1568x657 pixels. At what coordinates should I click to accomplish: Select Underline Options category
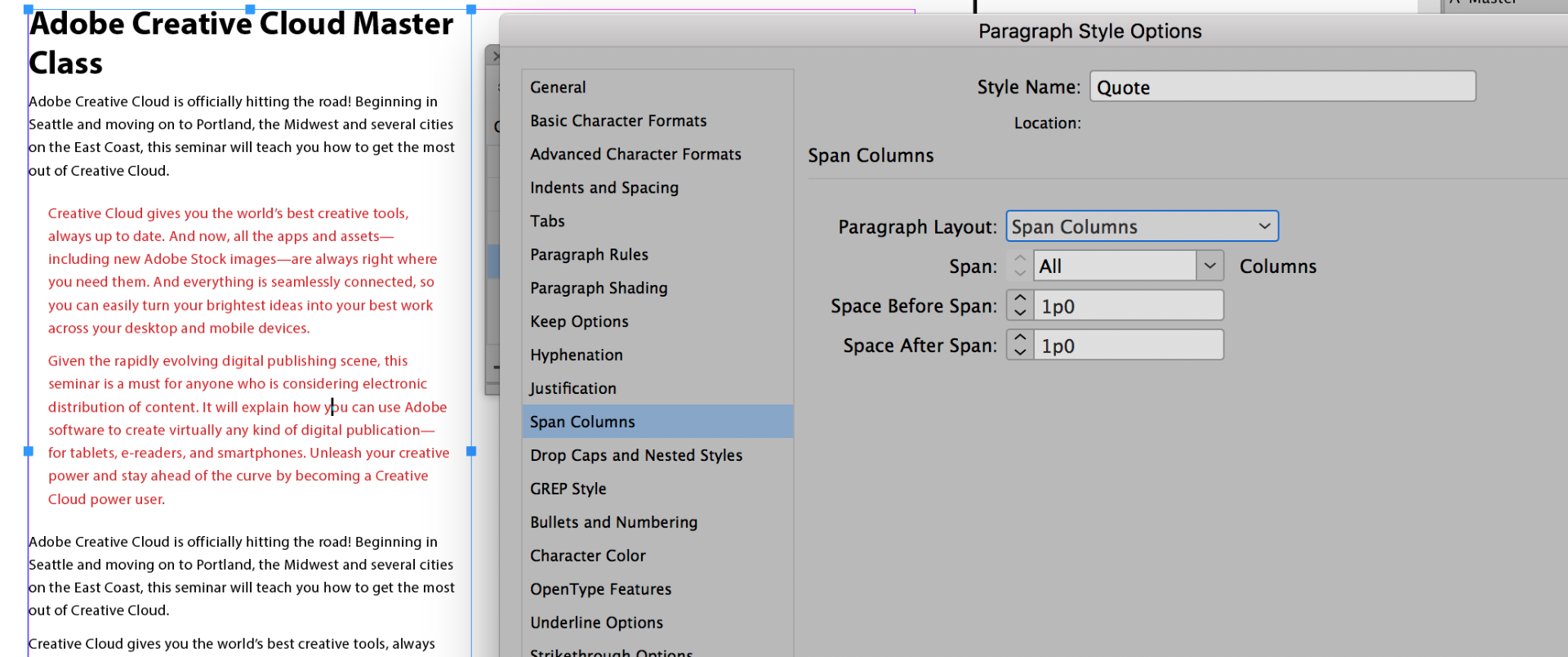click(x=657, y=623)
